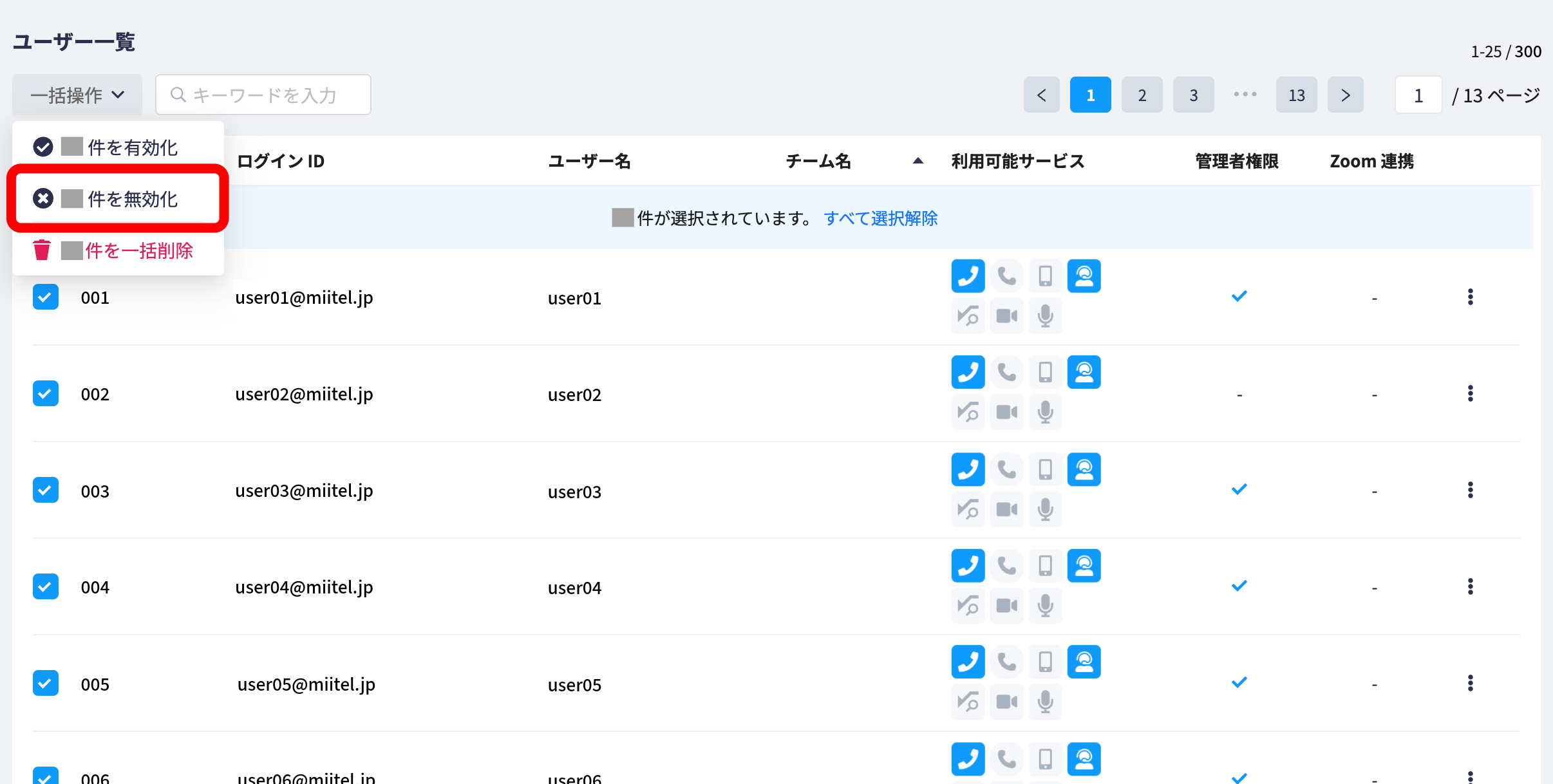
Task: Open the 一括操作 bulk actions dropdown
Action: (x=77, y=95)
